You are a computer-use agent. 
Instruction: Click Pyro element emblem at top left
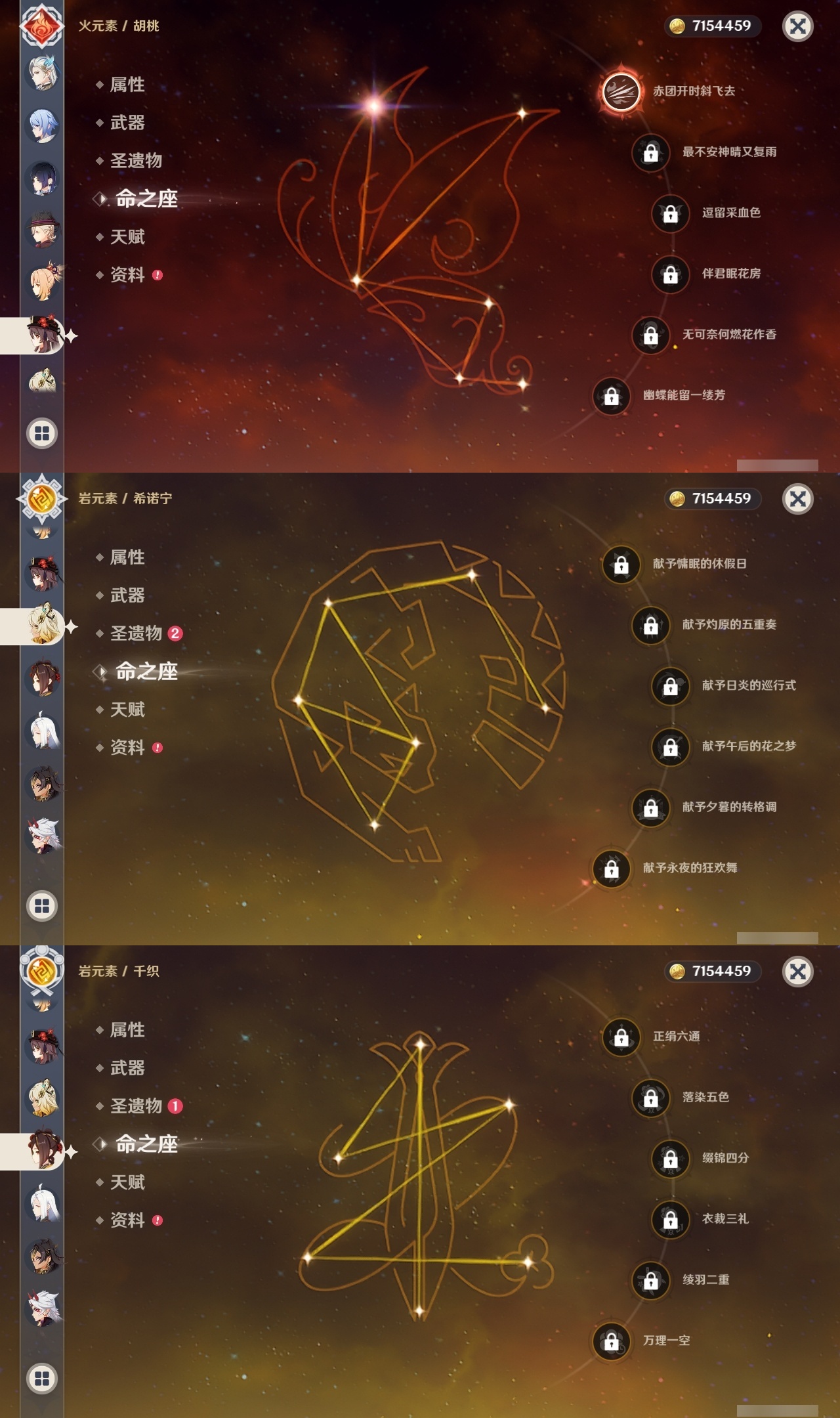(42, 26)
